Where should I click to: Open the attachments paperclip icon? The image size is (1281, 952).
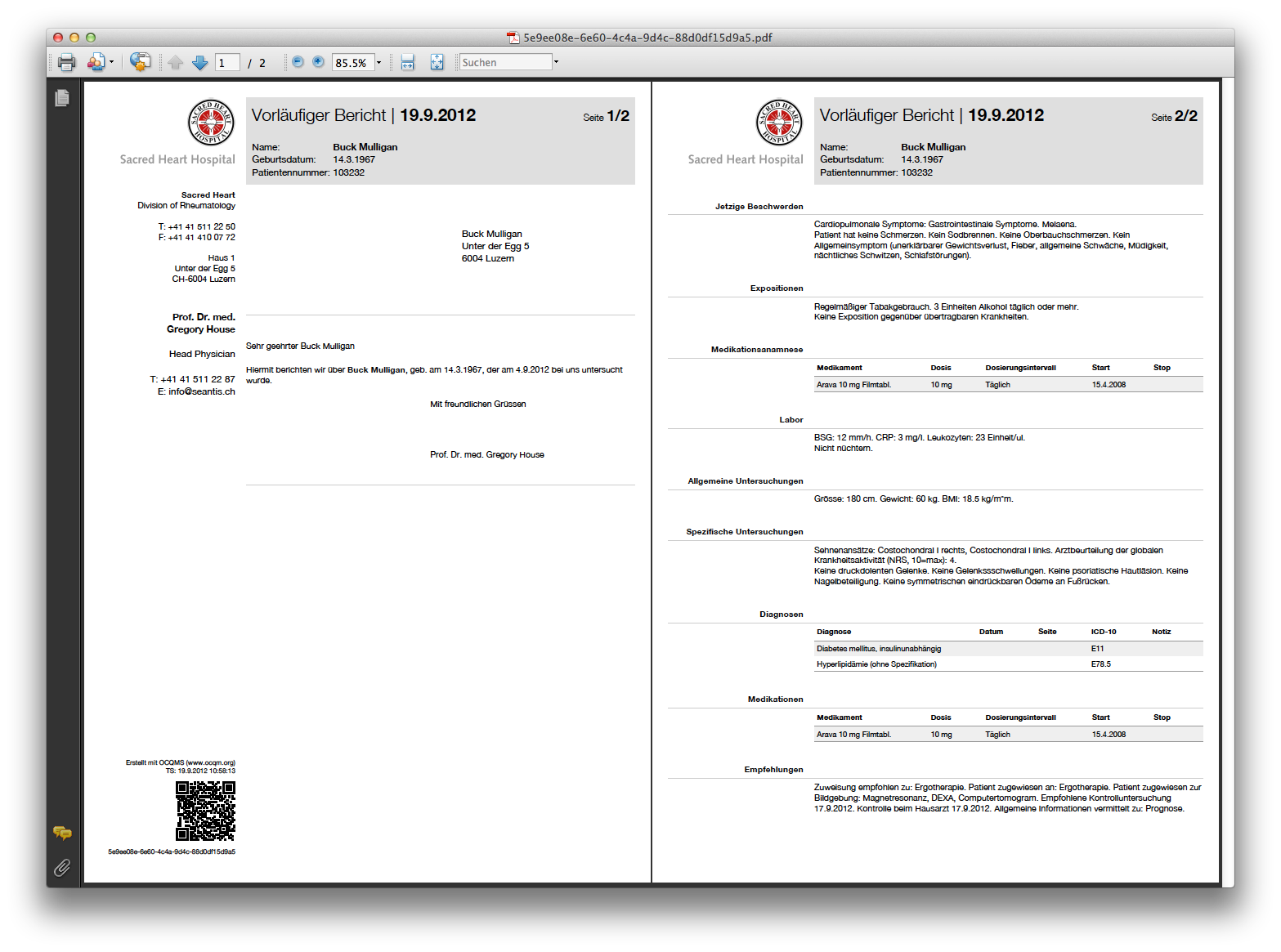(x=62, y=867)
